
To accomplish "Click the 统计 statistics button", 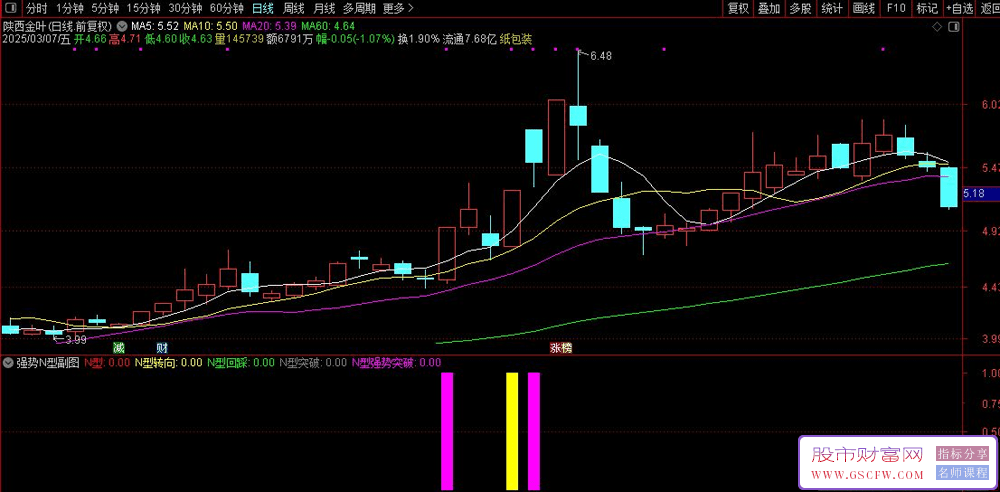I will pyautogui.click(x=832, y=8).
